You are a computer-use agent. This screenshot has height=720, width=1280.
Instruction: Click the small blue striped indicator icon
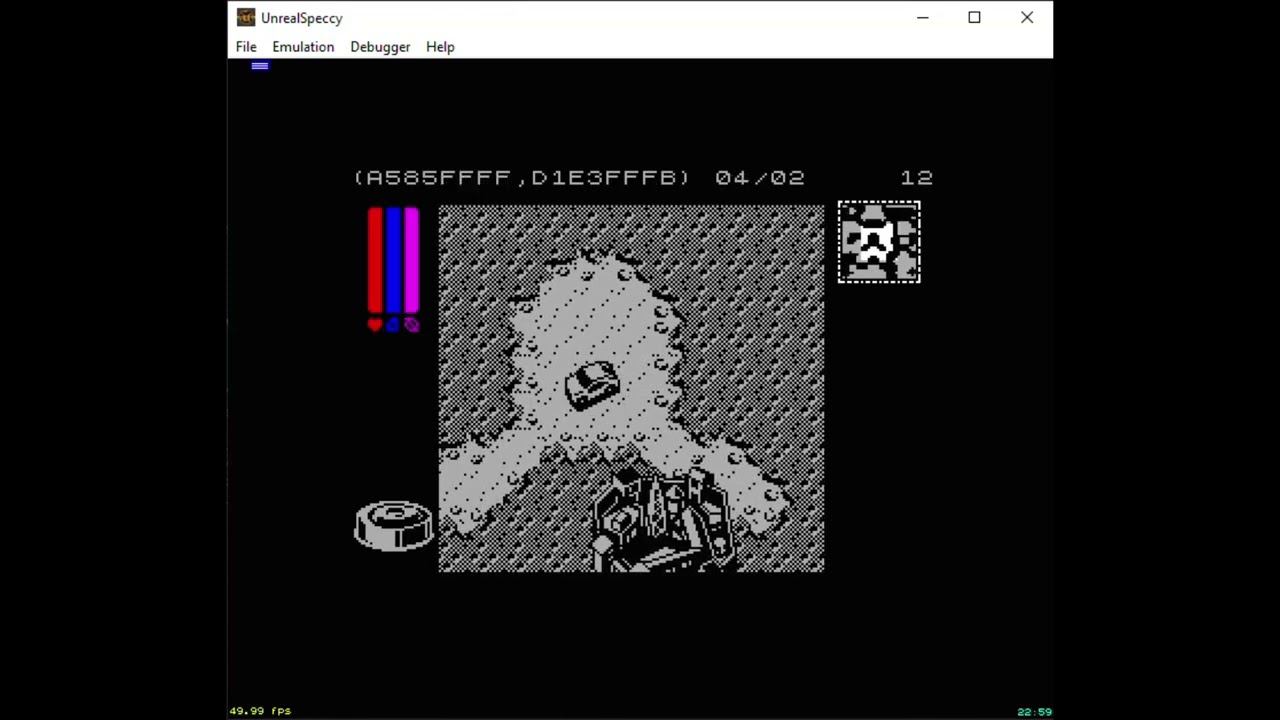[260, 66]
